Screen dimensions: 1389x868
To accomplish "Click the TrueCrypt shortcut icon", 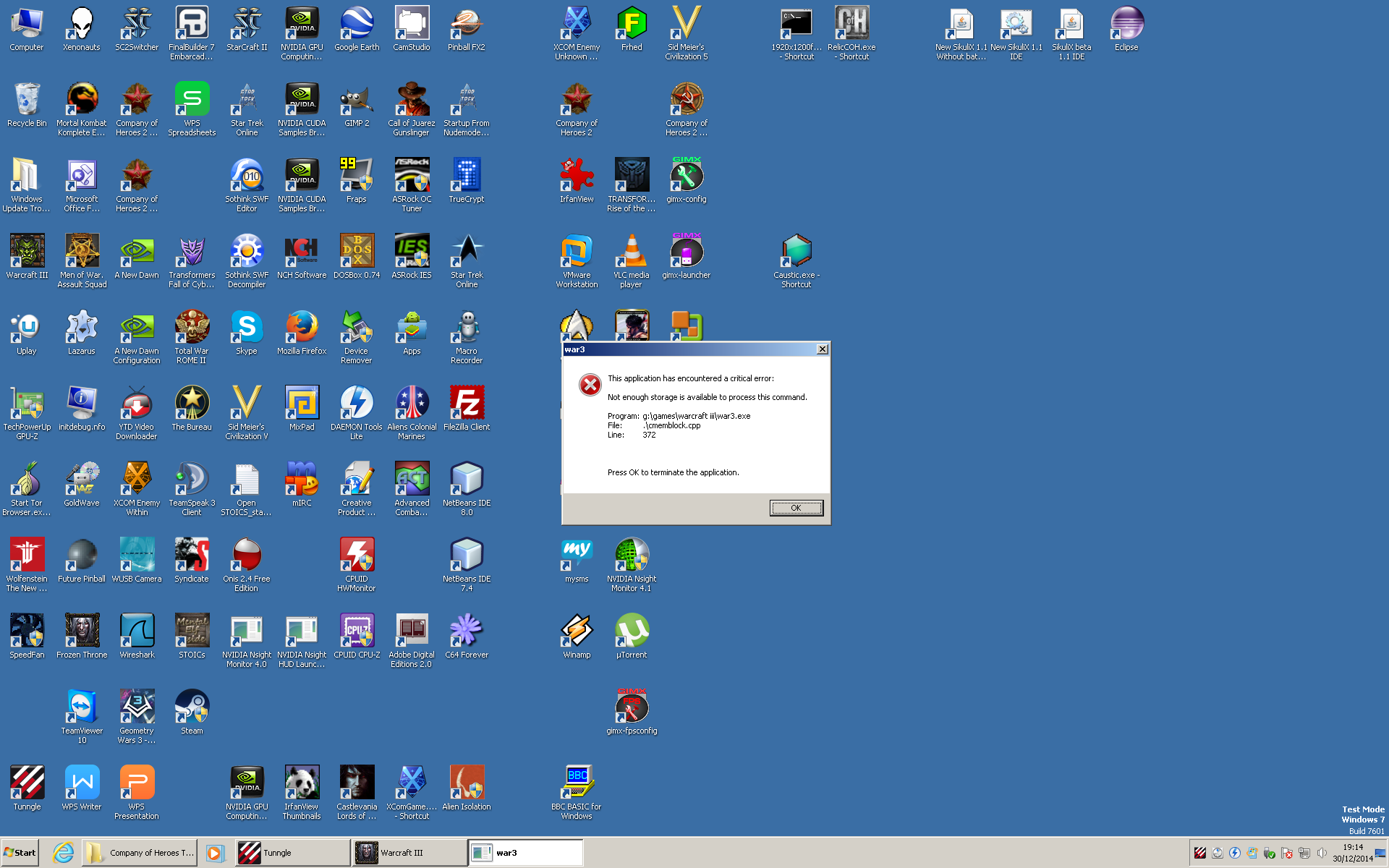I will (467, 176).
